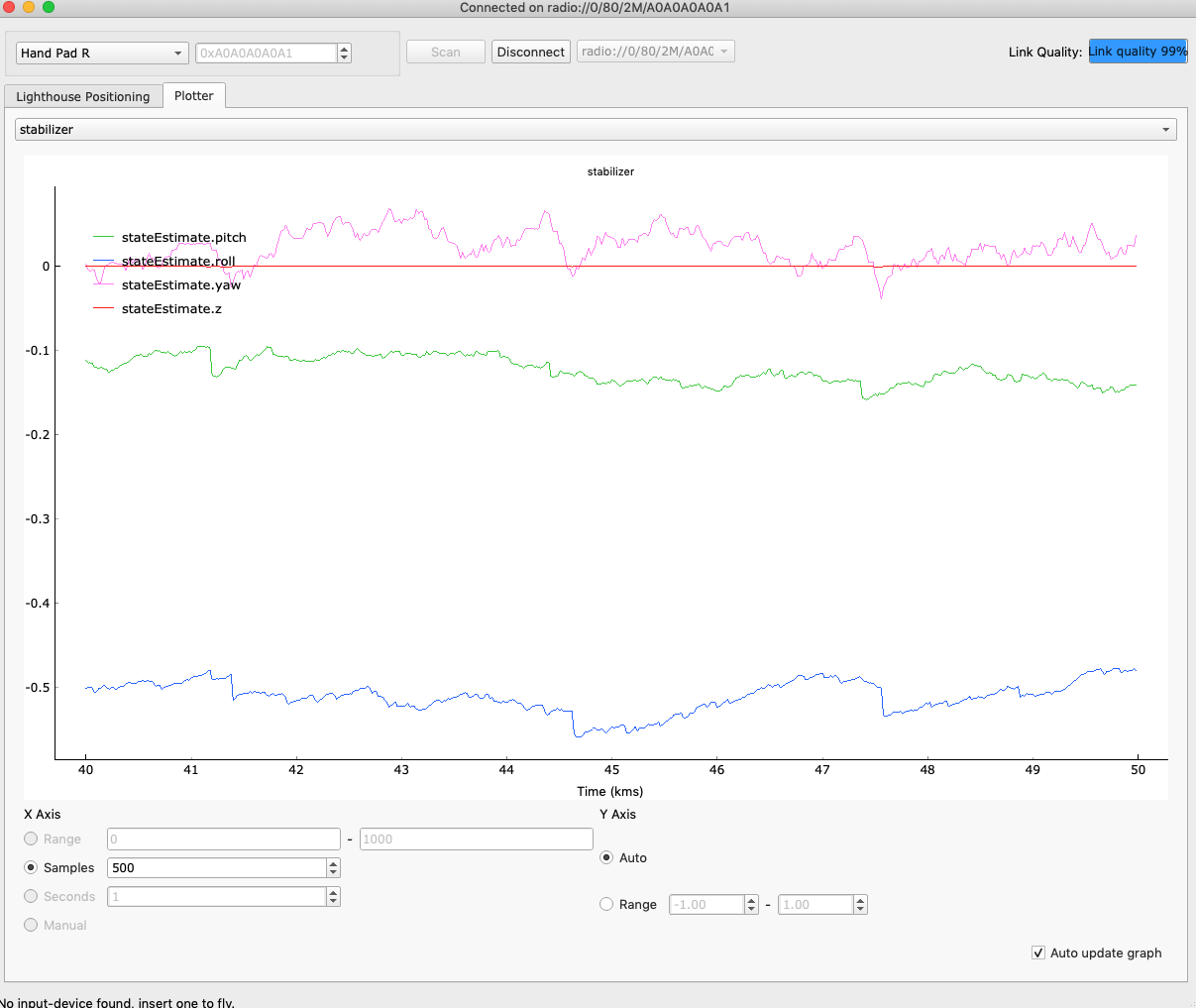Click the green macOS fullscreen window button
This screenshot has width=1196, height=1008.
[49, 7]
